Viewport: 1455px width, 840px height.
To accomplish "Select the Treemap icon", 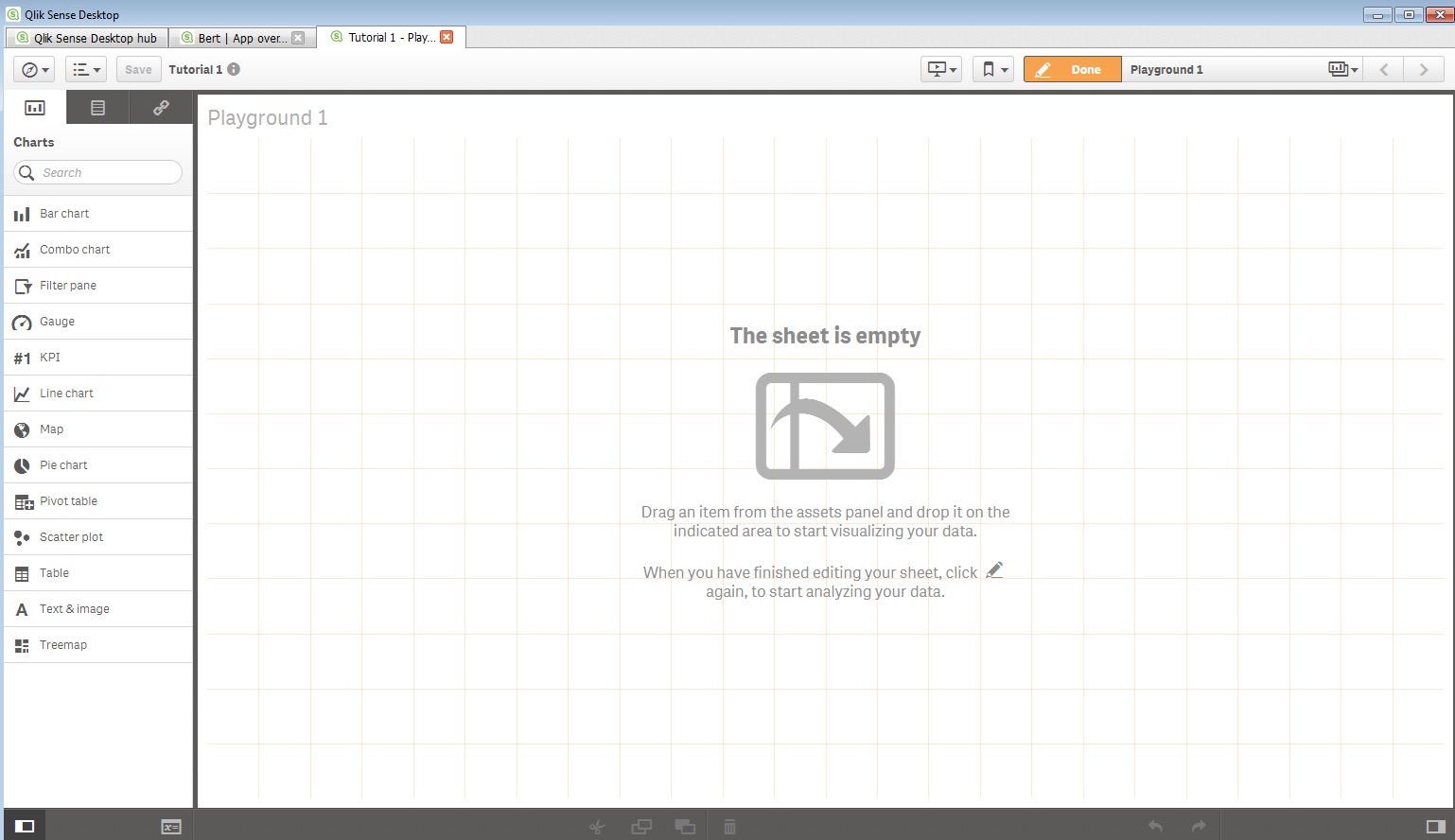I will coord(22,646).
